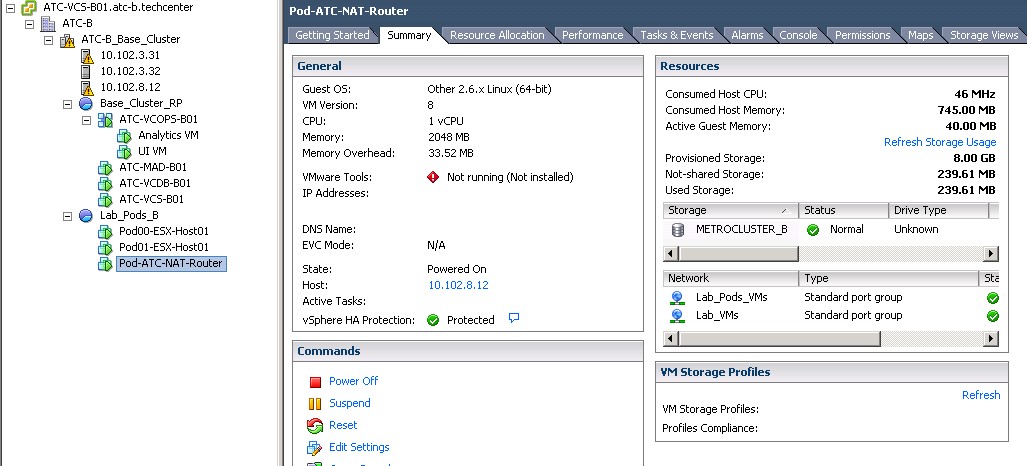This screenshot has width=1027, height=466.
Task: Open host link 10.102.8.12
Action: point(457,285)
